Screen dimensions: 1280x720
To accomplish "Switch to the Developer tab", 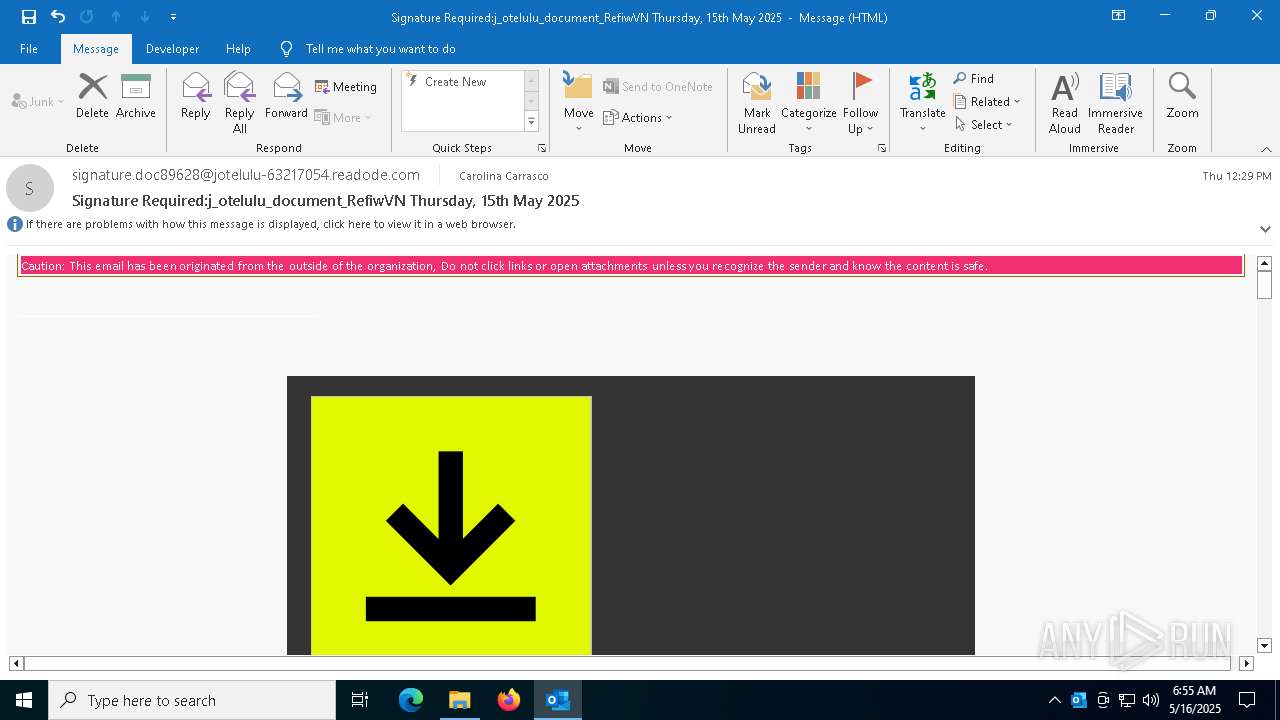I will (172, 48).
